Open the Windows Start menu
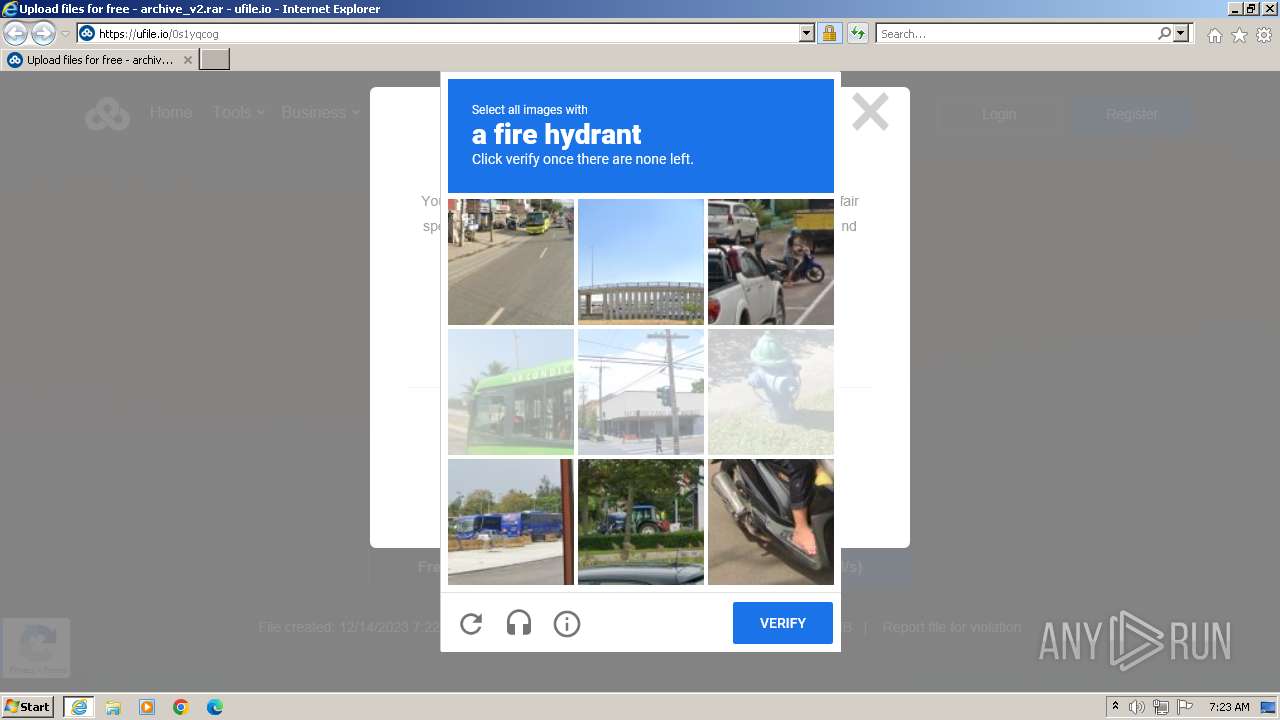The image size is (1280, 720). 28,707
